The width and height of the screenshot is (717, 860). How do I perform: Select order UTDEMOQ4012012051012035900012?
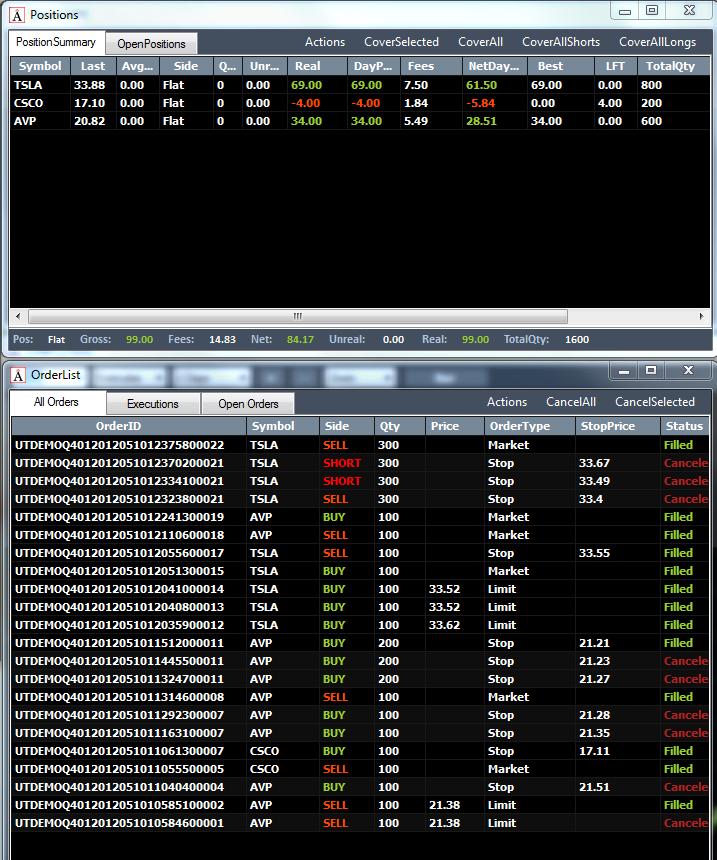pos(360,625)
